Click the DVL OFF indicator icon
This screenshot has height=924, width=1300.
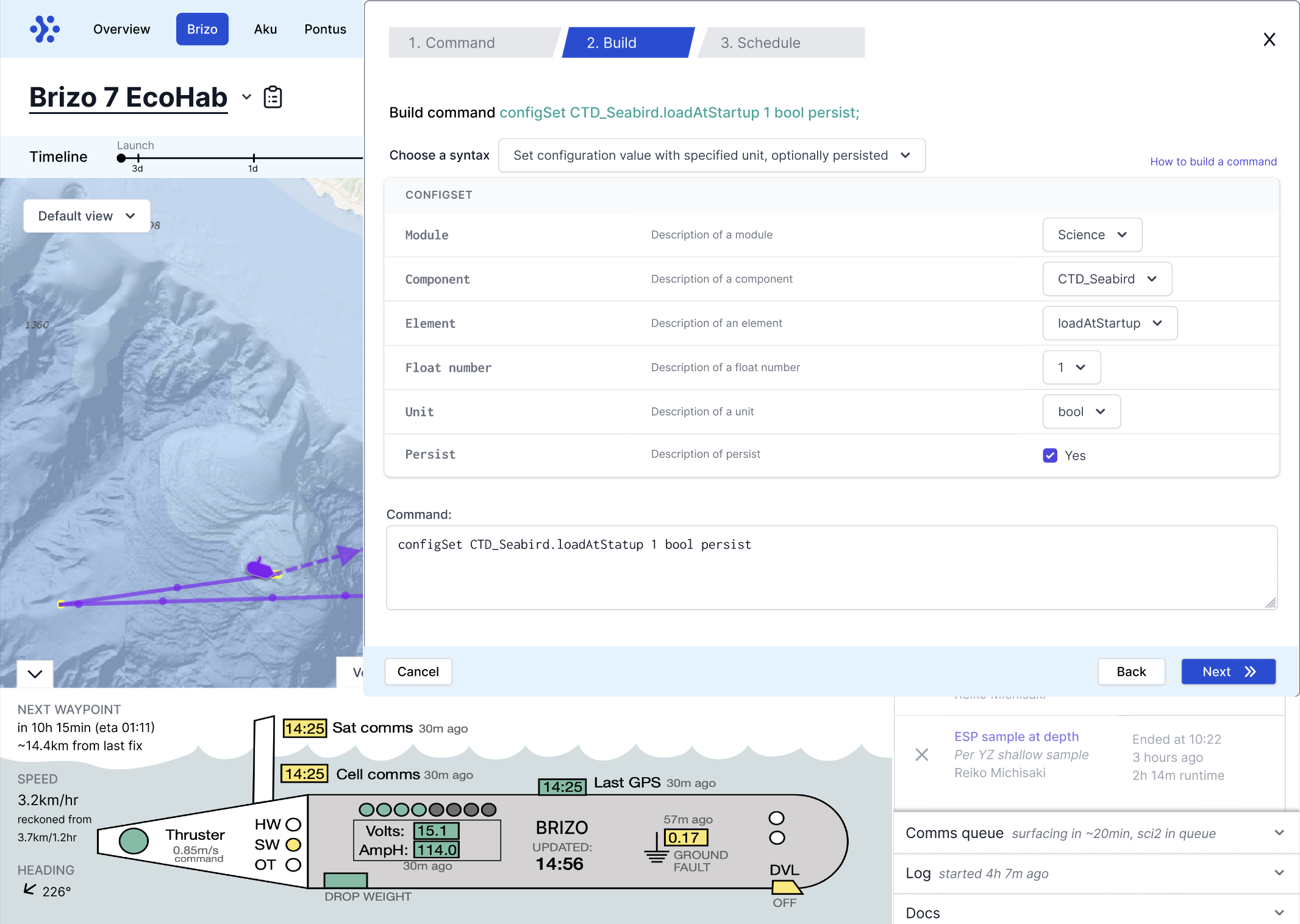pyautogui.click(x=785, y=887)
